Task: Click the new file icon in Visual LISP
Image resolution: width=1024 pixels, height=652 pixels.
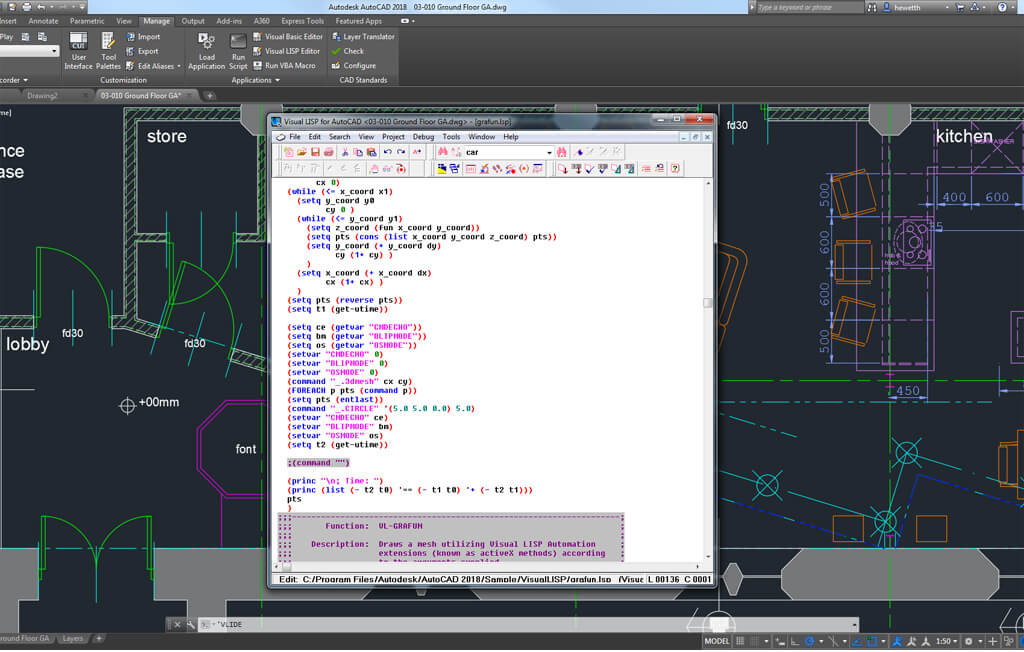Action: pyautogui.click(x=288, y=152)
